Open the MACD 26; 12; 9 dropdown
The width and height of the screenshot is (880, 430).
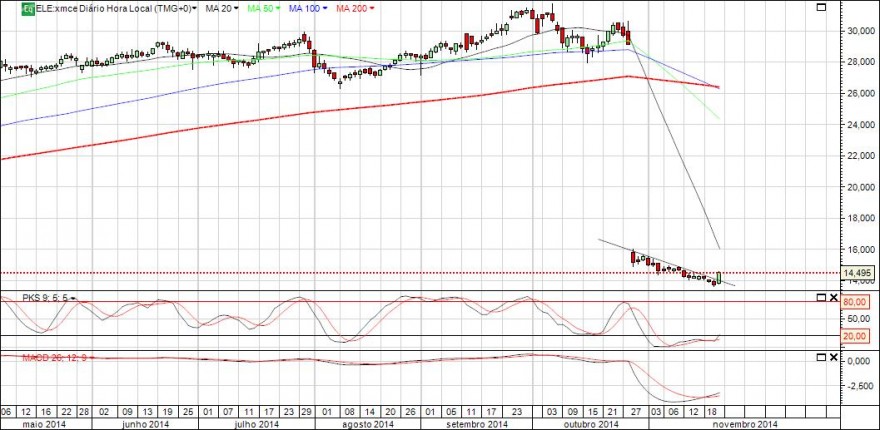(x=57, y=358)
